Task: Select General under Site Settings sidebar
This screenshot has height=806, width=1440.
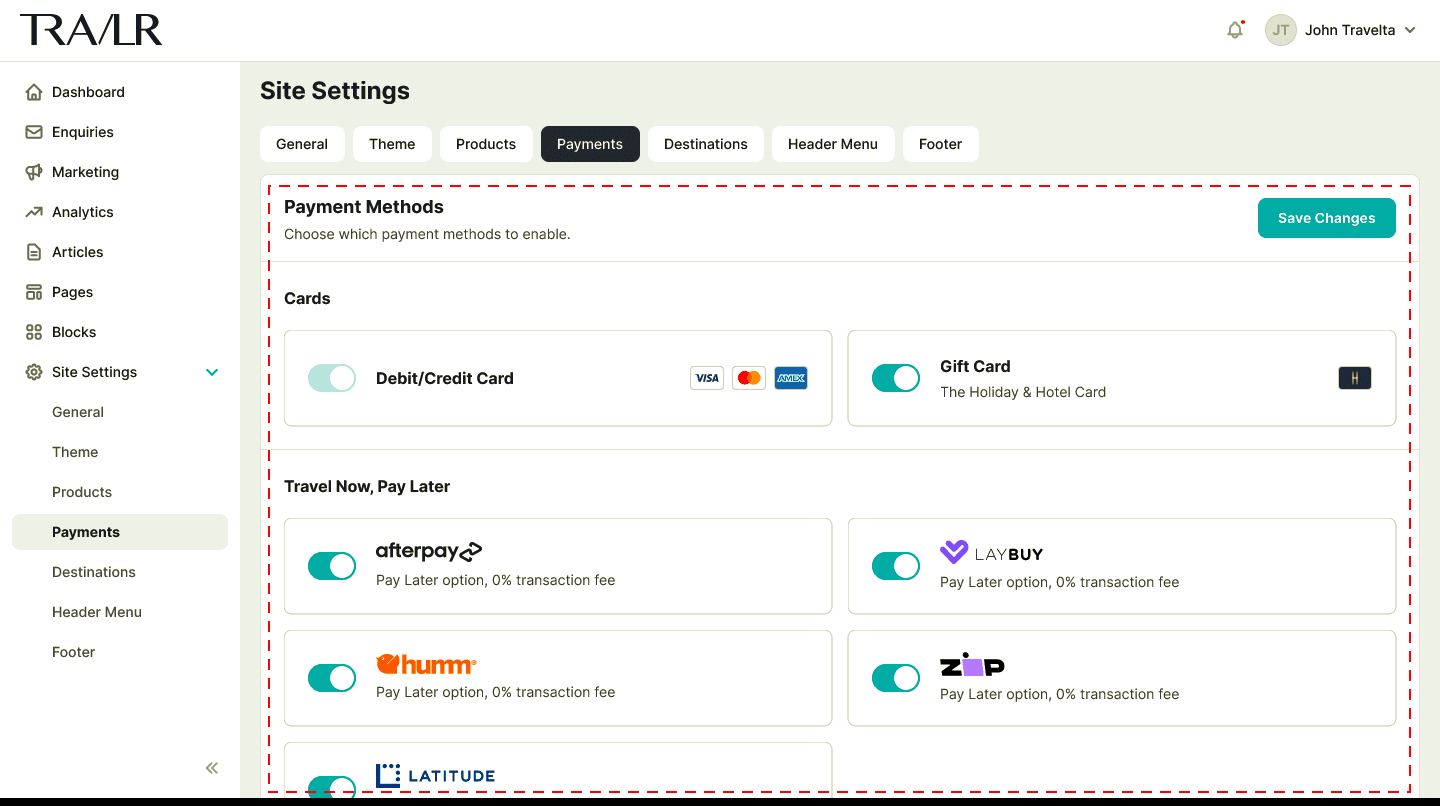Action: click(120, 412)
